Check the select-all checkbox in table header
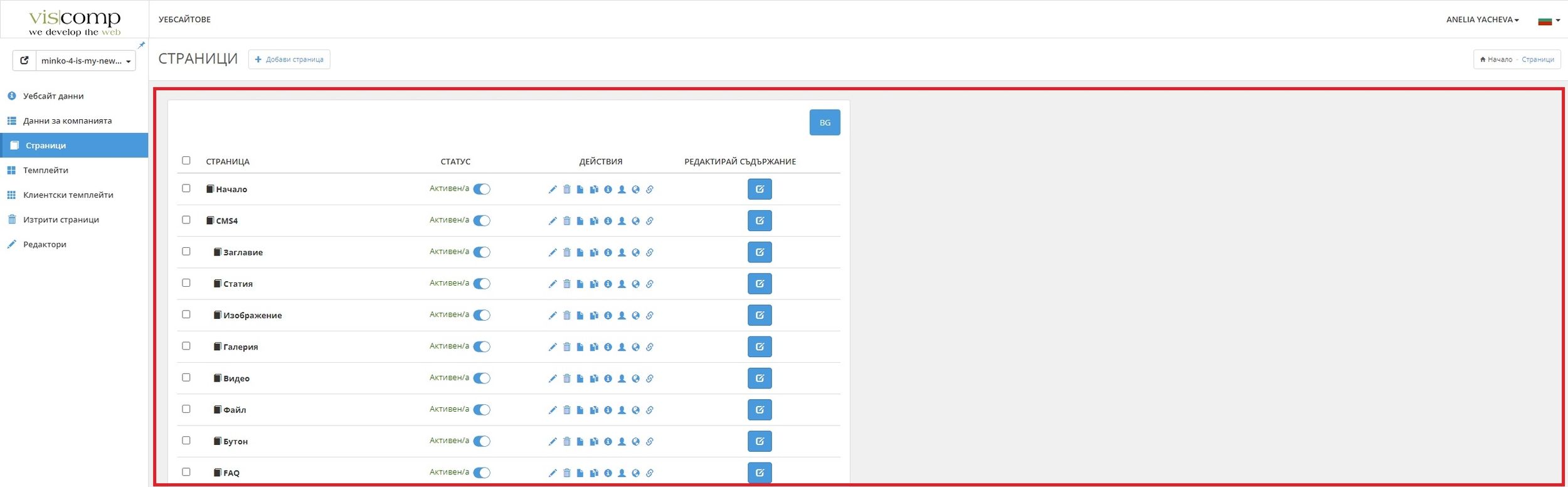 pyautogui.click(x=186, y=161)
